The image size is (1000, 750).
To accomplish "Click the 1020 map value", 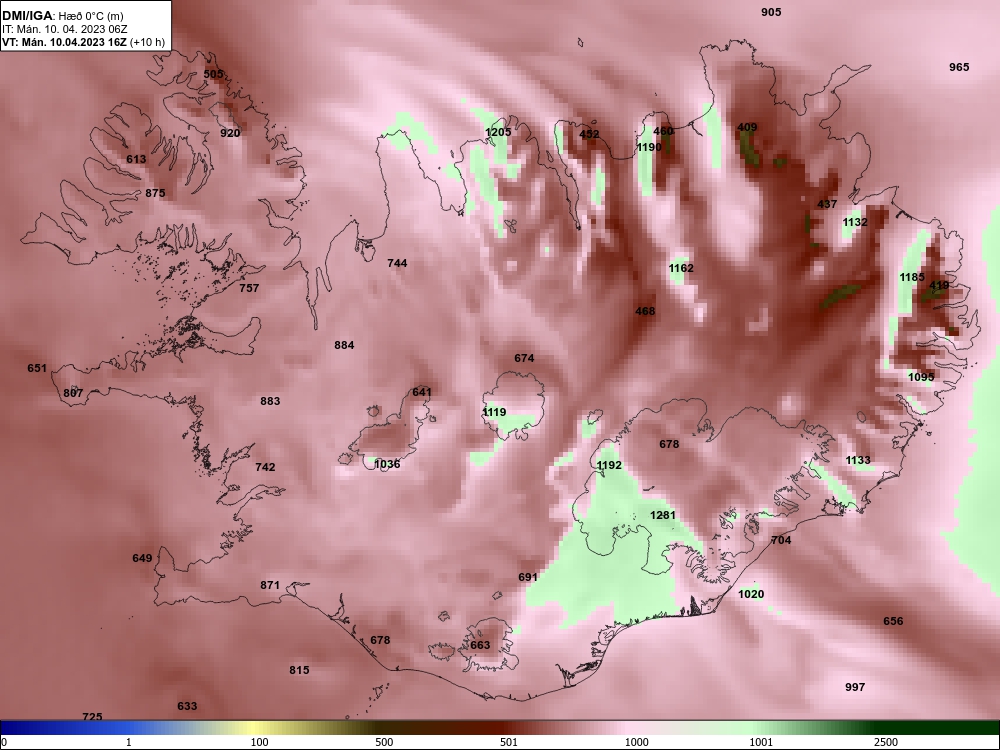I will coord(751,594).
